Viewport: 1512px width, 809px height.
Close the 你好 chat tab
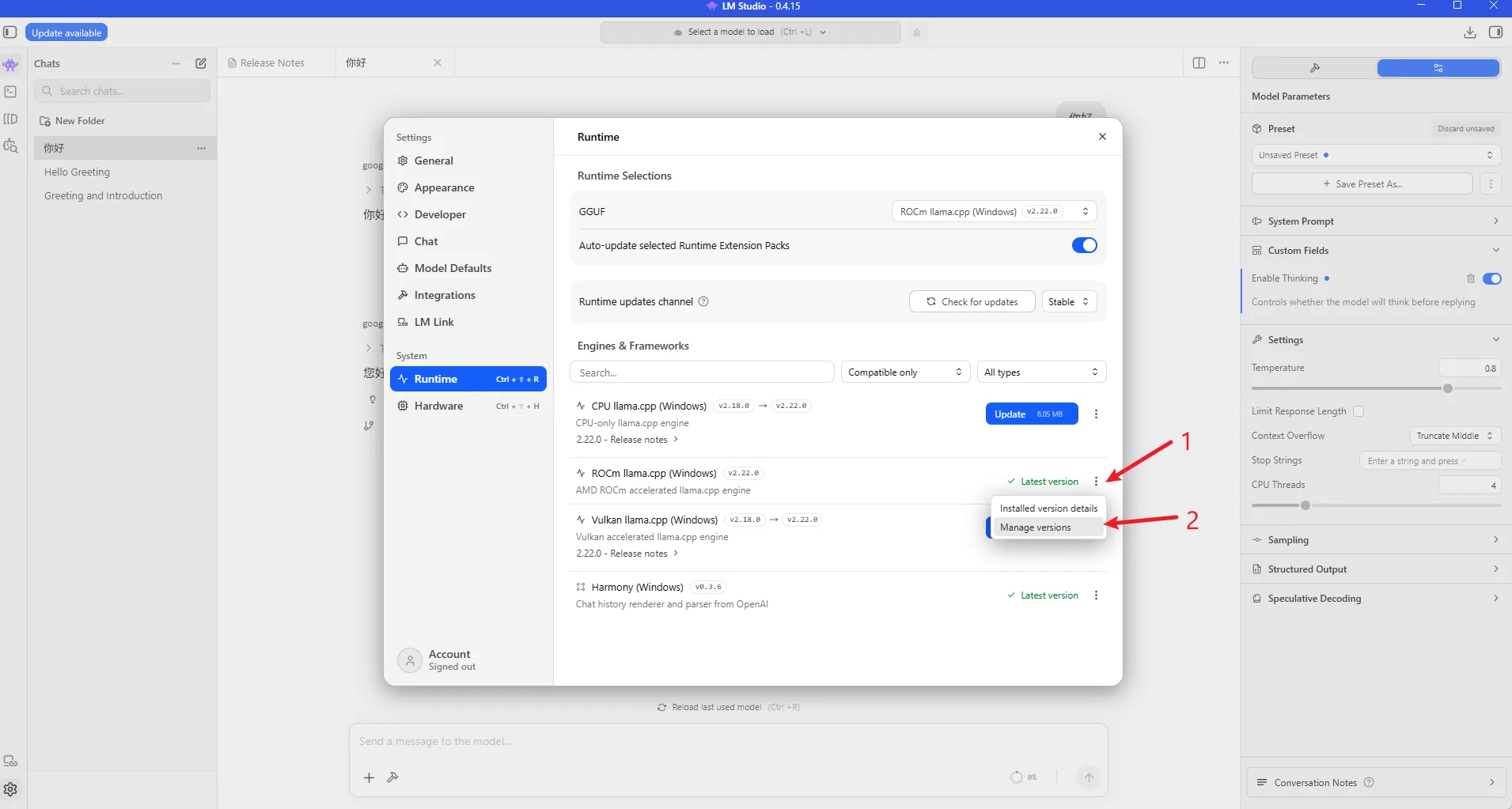(x=438, y=62)
